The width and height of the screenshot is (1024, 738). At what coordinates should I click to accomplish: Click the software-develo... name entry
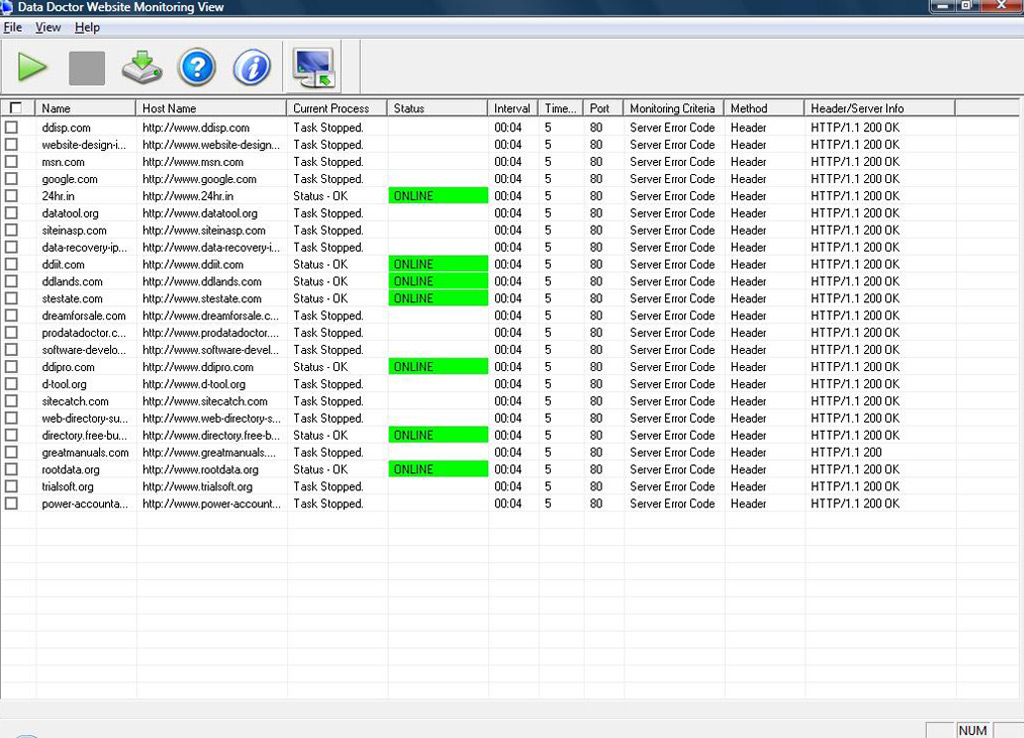pos(84,349)
